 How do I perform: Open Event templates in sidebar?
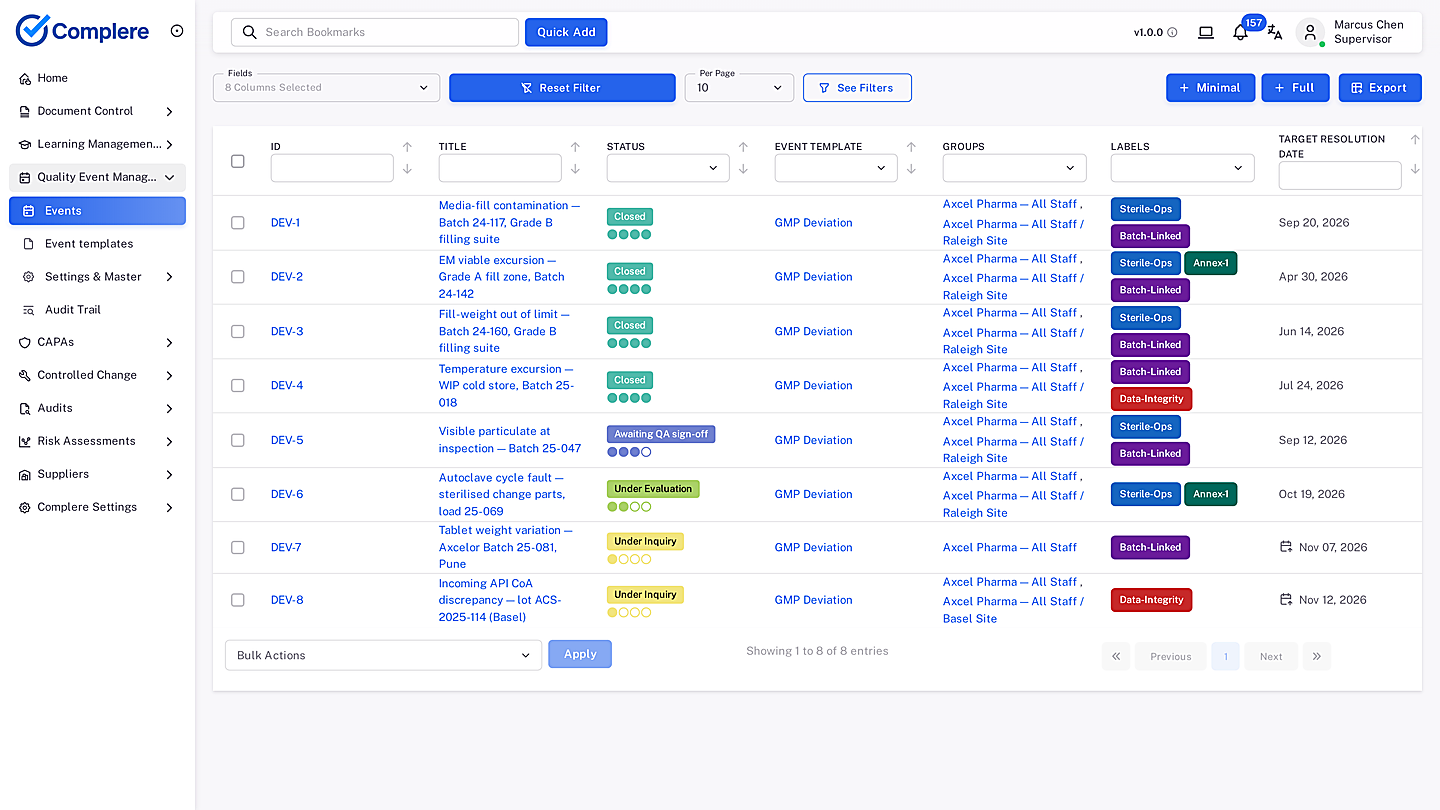tap(97, 244)
